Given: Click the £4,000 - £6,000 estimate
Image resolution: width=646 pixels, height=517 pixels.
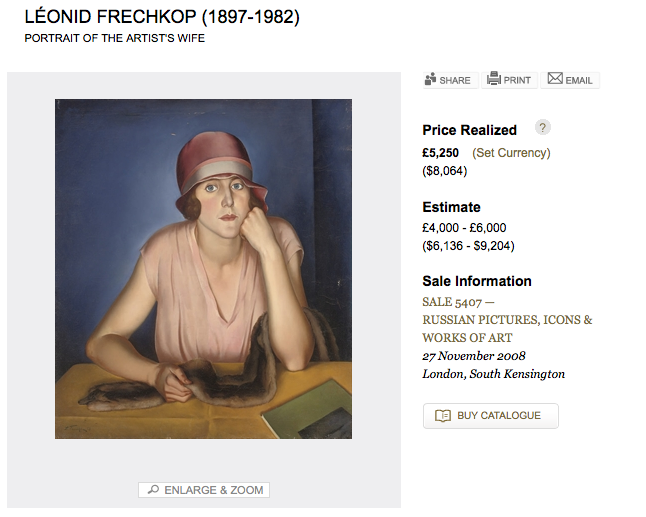Looking at the screenshot, I should pos(464,227).
